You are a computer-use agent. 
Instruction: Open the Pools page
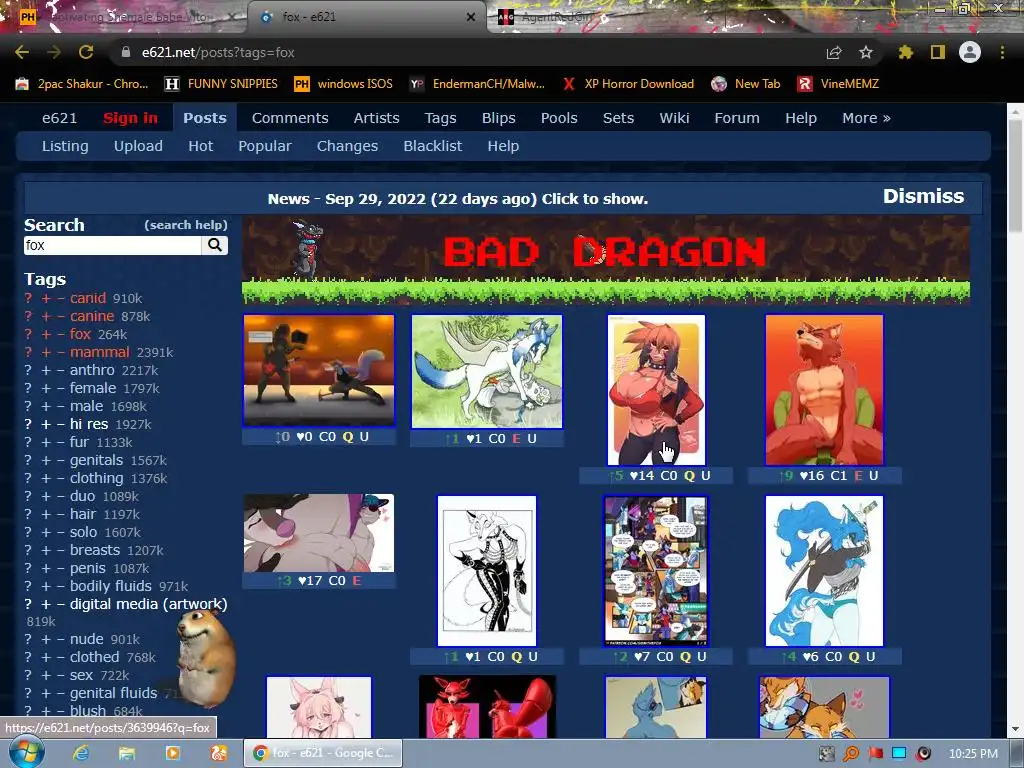pos(559,118)
